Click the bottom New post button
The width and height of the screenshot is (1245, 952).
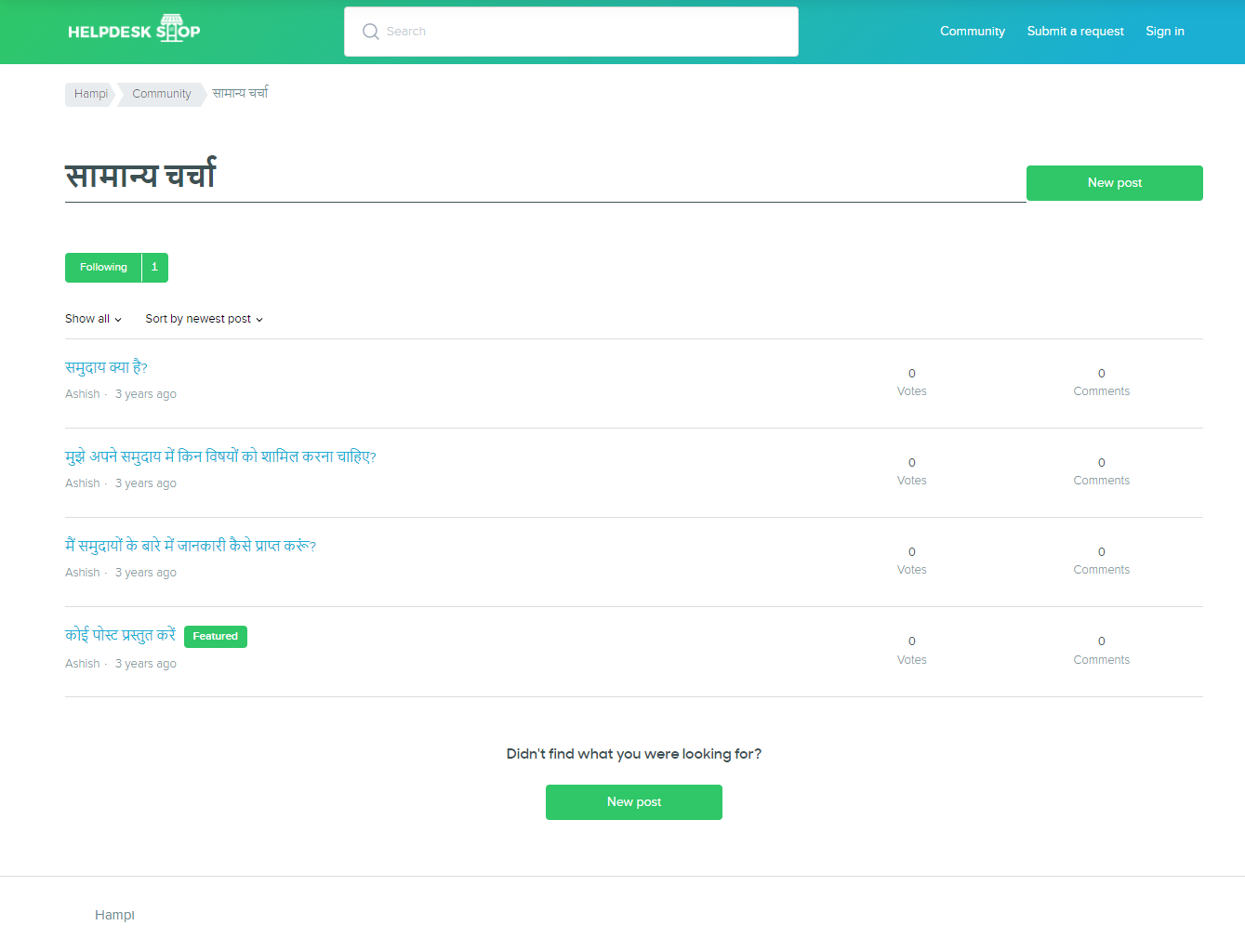point(633,802)
